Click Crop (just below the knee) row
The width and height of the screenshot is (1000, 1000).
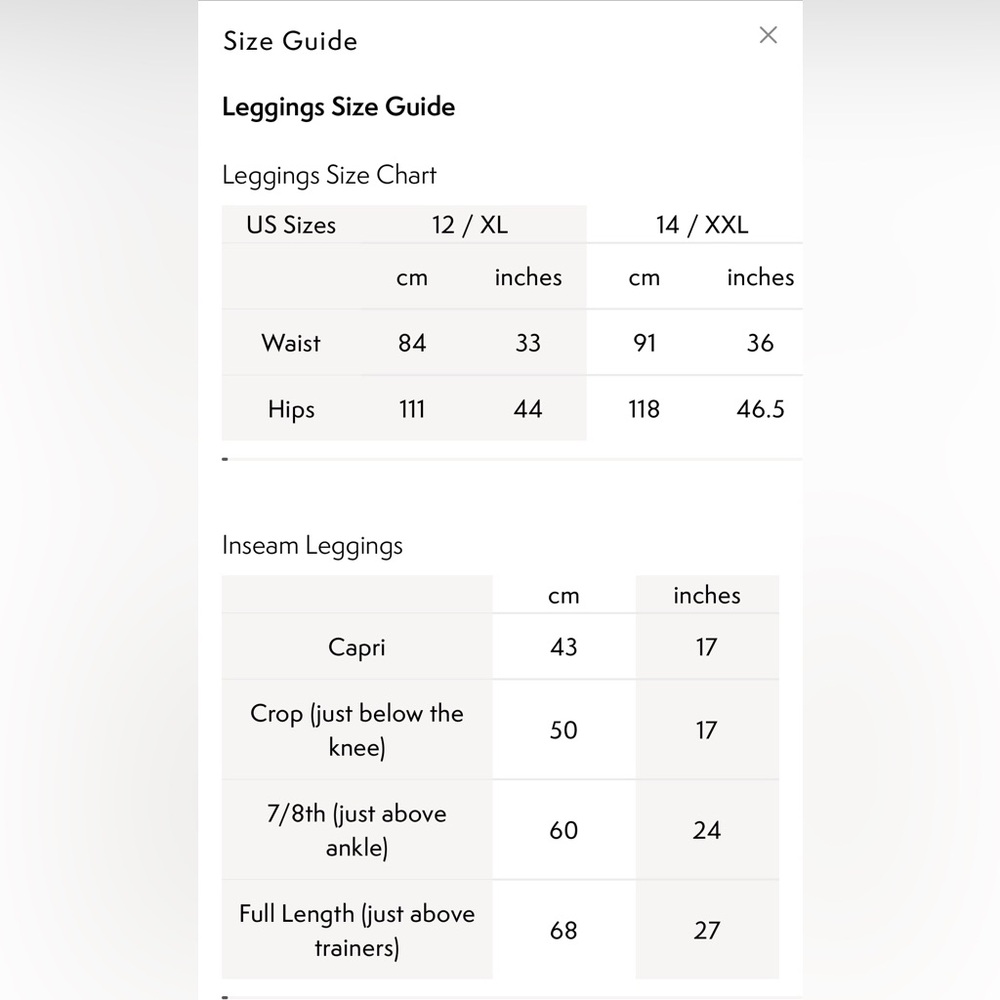[501, 730]
